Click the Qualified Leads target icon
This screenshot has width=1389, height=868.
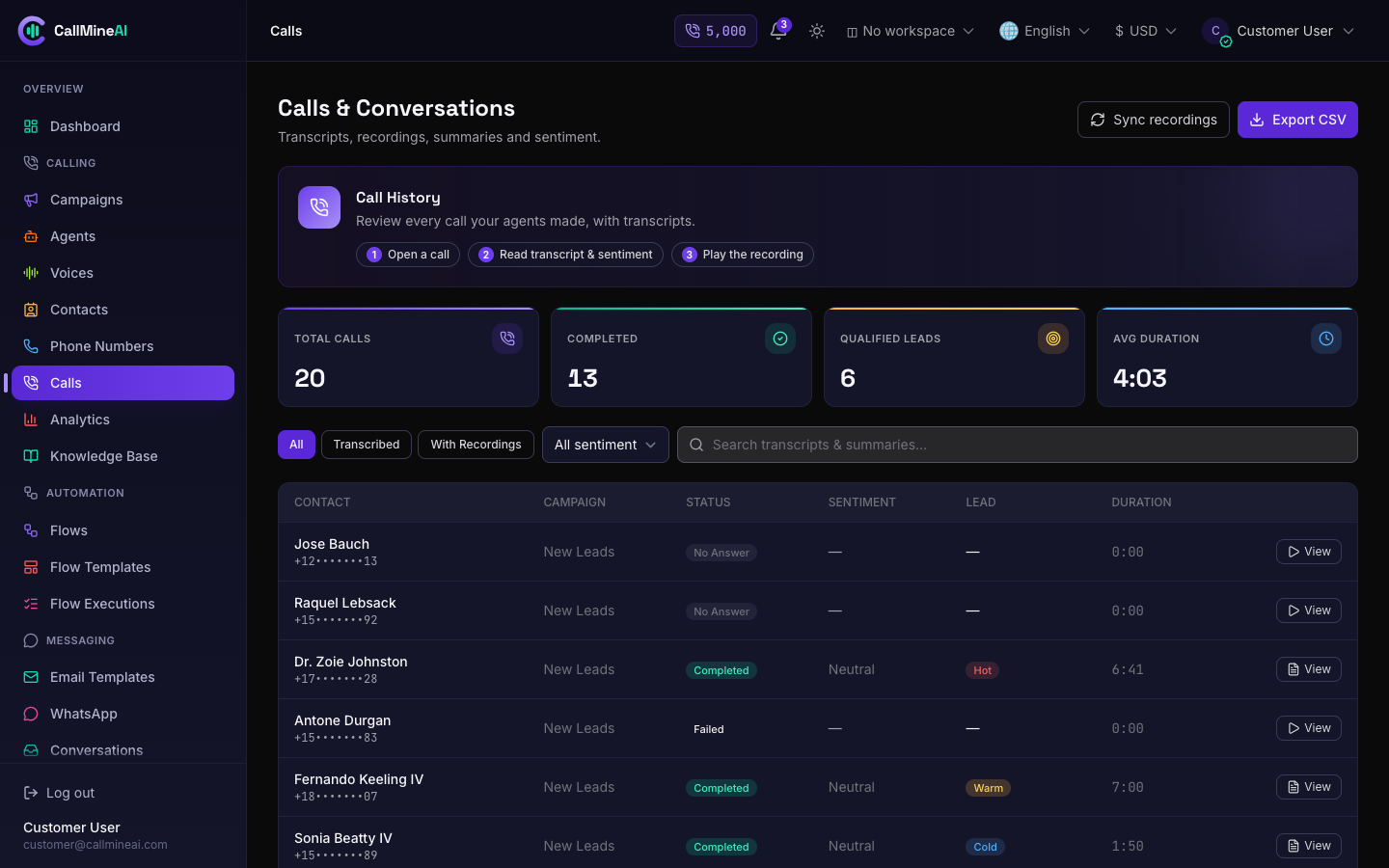[x=1053, y=339]
